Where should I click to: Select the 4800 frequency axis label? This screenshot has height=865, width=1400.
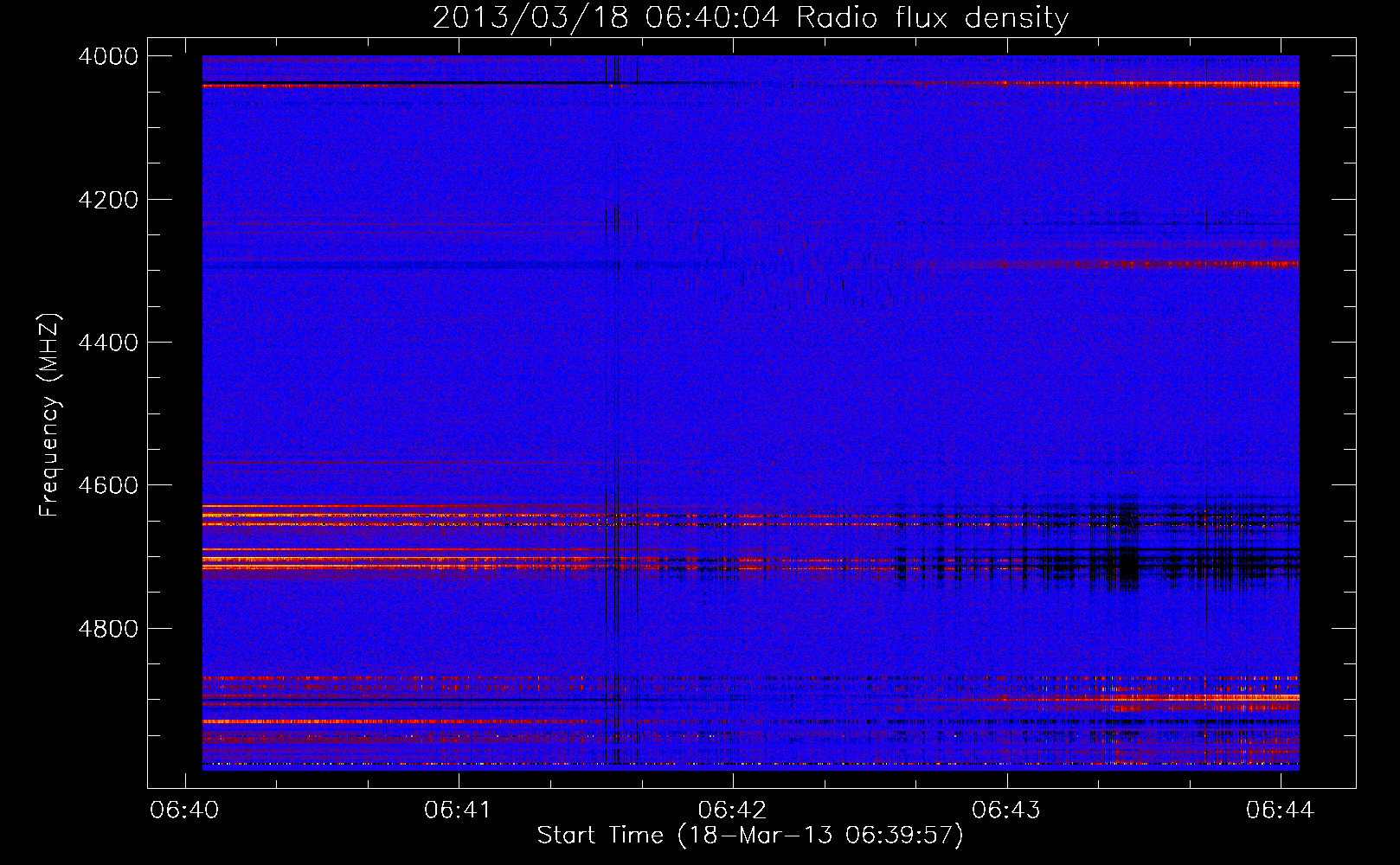(108, 628)
